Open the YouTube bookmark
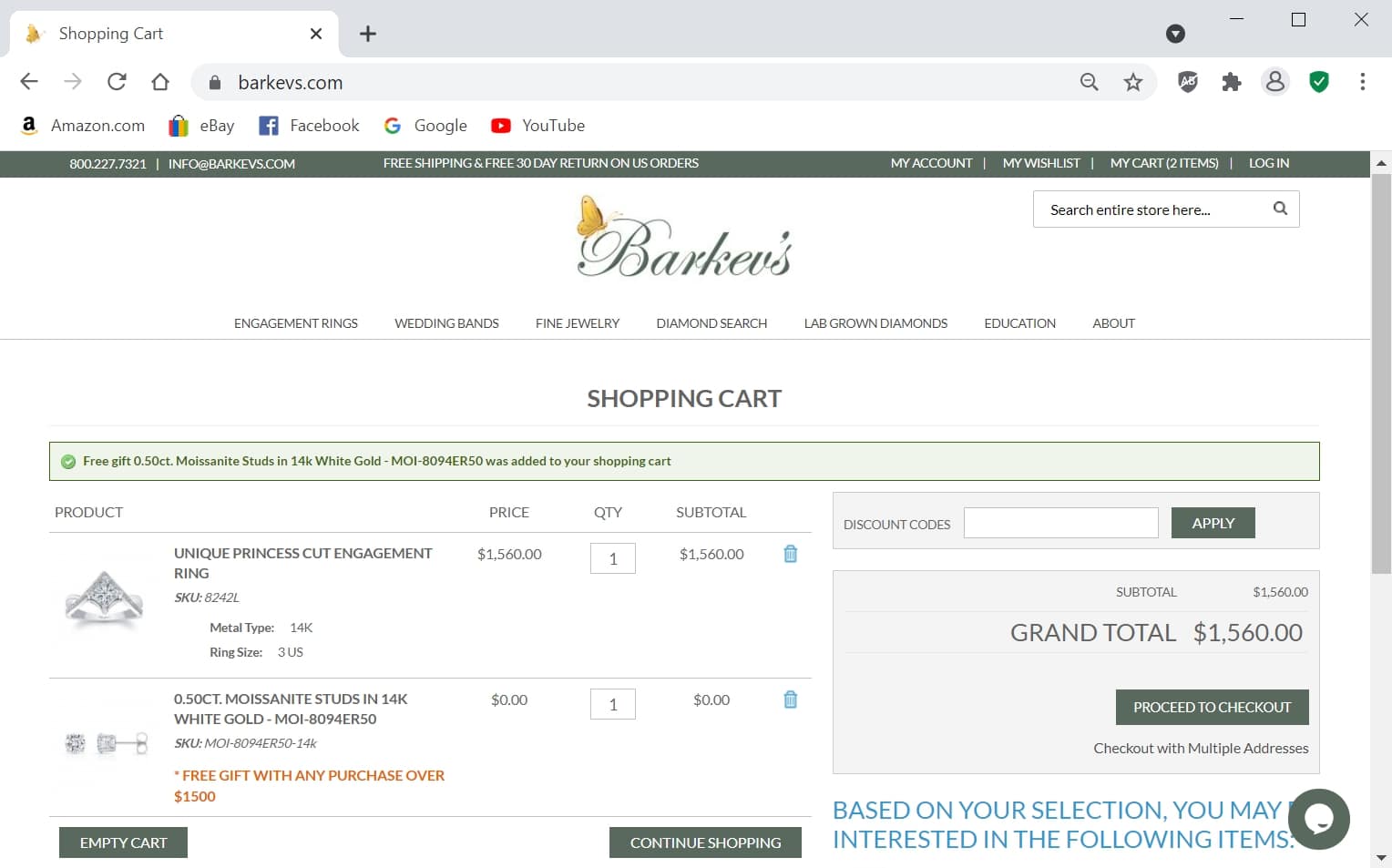 pyautogui.click(x=538, y=126)
